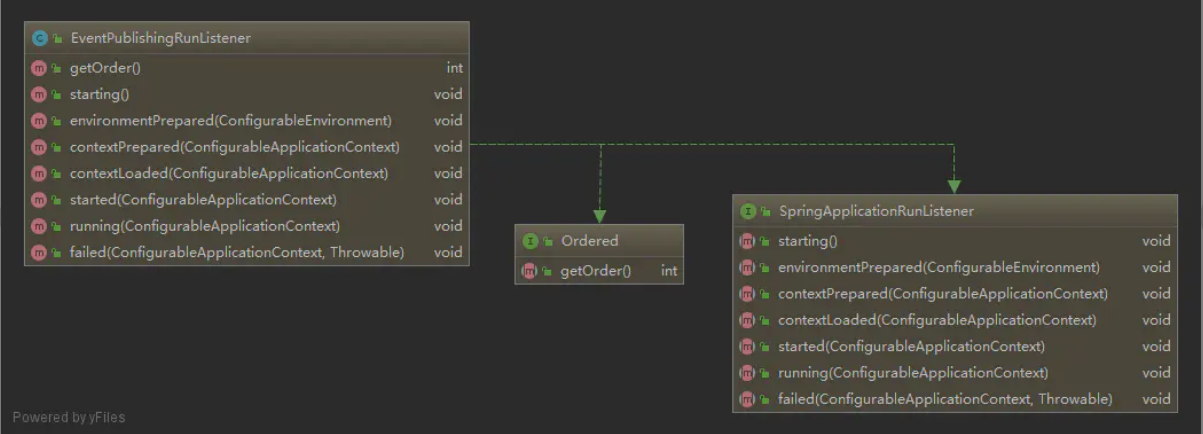Click the method icon beside EventPublishingRunListener started
The width and height of the screenshot is (1203, 434).
[x=39, y=199]
